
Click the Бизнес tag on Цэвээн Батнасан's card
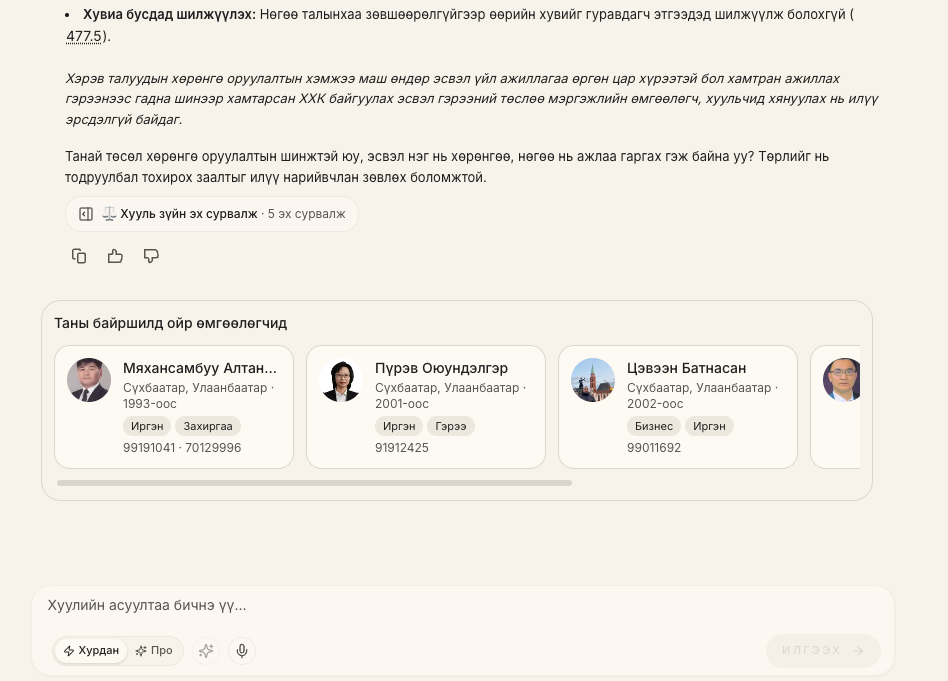click(x=654, y=426)
